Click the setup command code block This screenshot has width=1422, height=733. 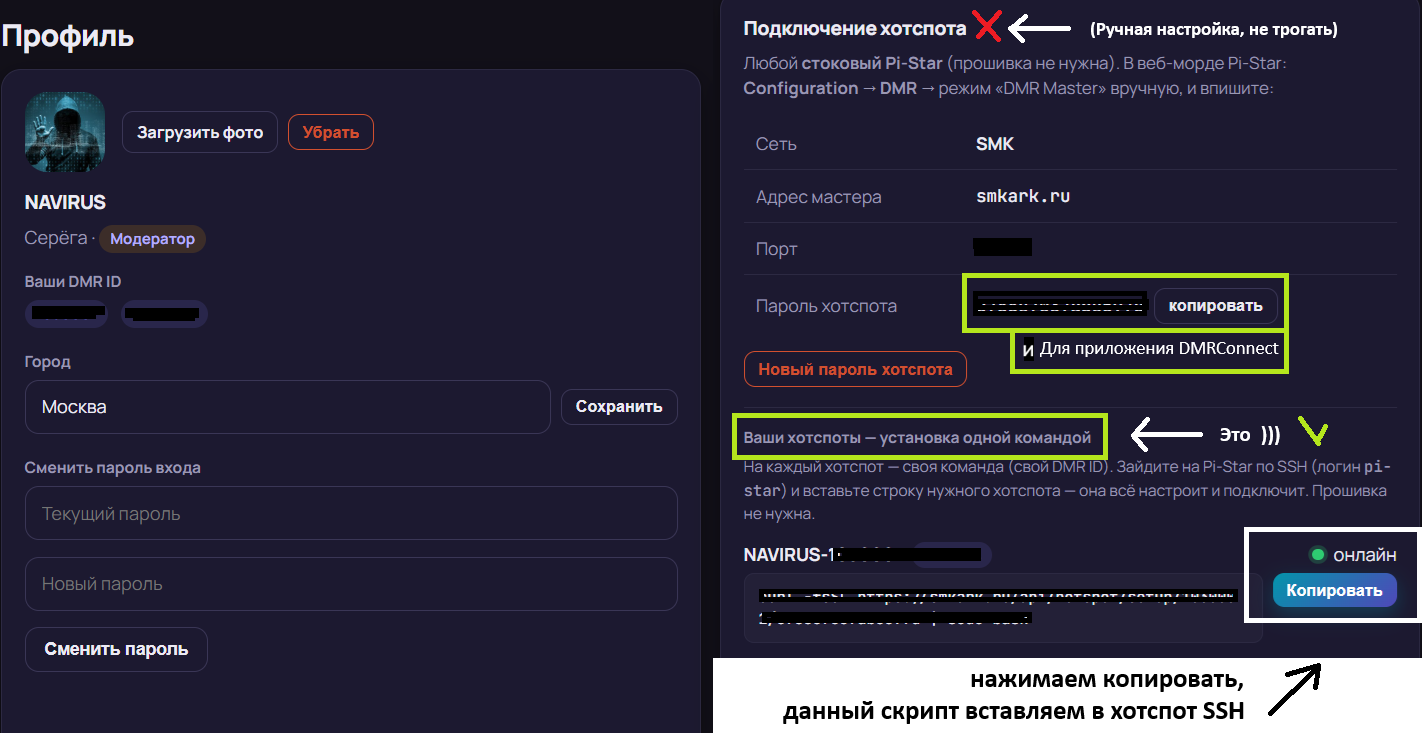(1003, 608)
